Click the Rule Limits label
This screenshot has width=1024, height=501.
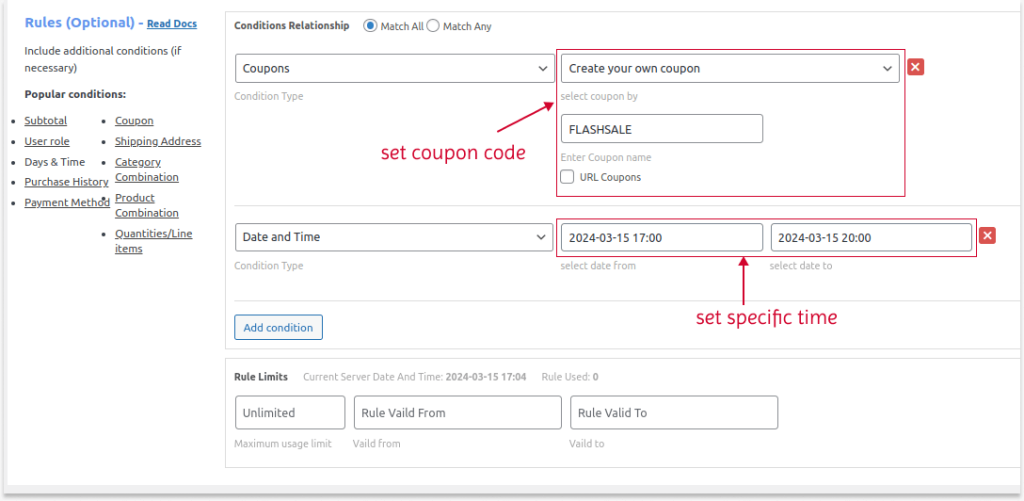263,377
